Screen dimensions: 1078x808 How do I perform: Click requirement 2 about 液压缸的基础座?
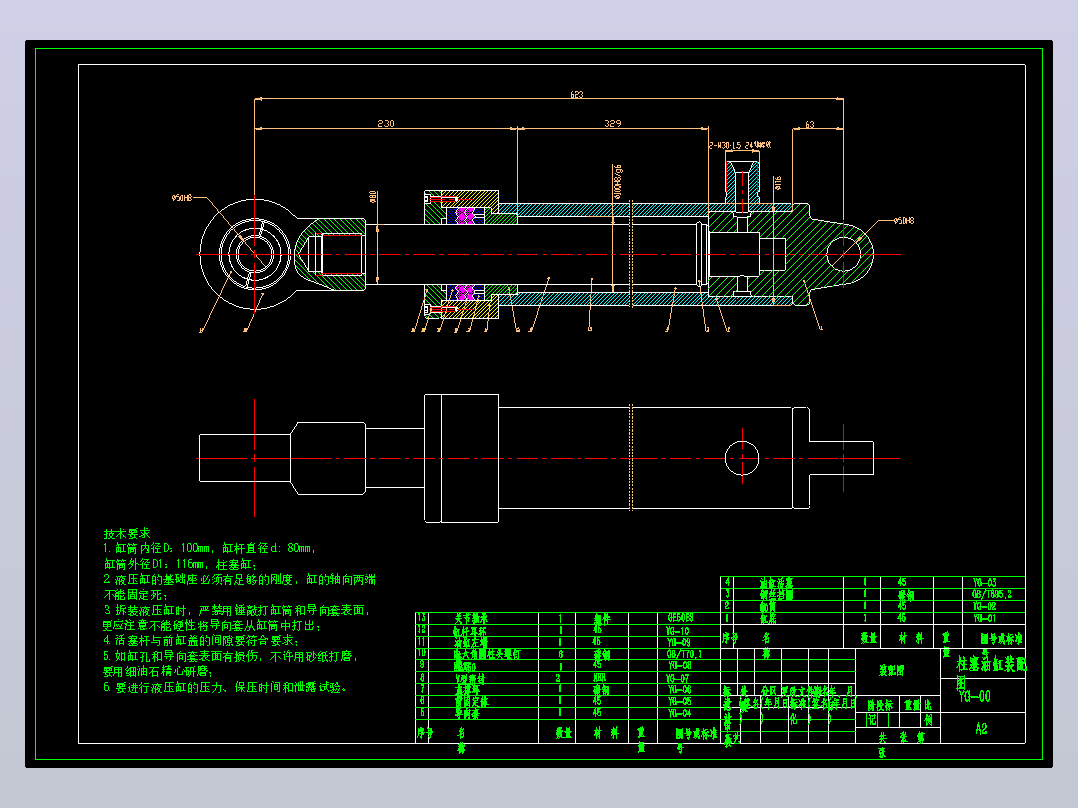click(239, 579)
